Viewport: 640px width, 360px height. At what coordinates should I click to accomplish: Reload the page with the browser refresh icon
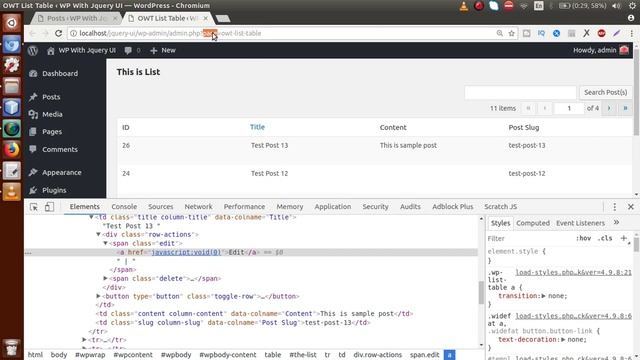[x=58, y=33]
